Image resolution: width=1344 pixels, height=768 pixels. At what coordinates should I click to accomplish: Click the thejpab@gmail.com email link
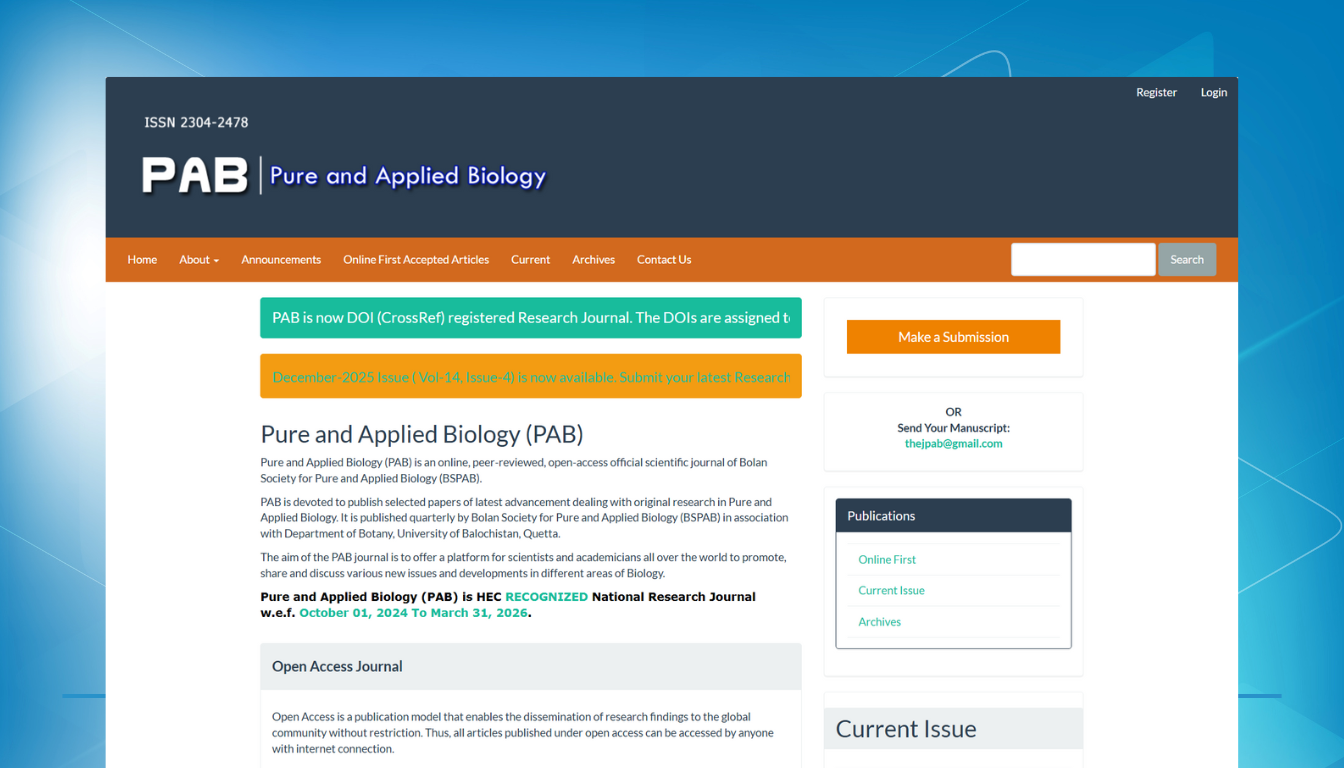pos(953,444)
